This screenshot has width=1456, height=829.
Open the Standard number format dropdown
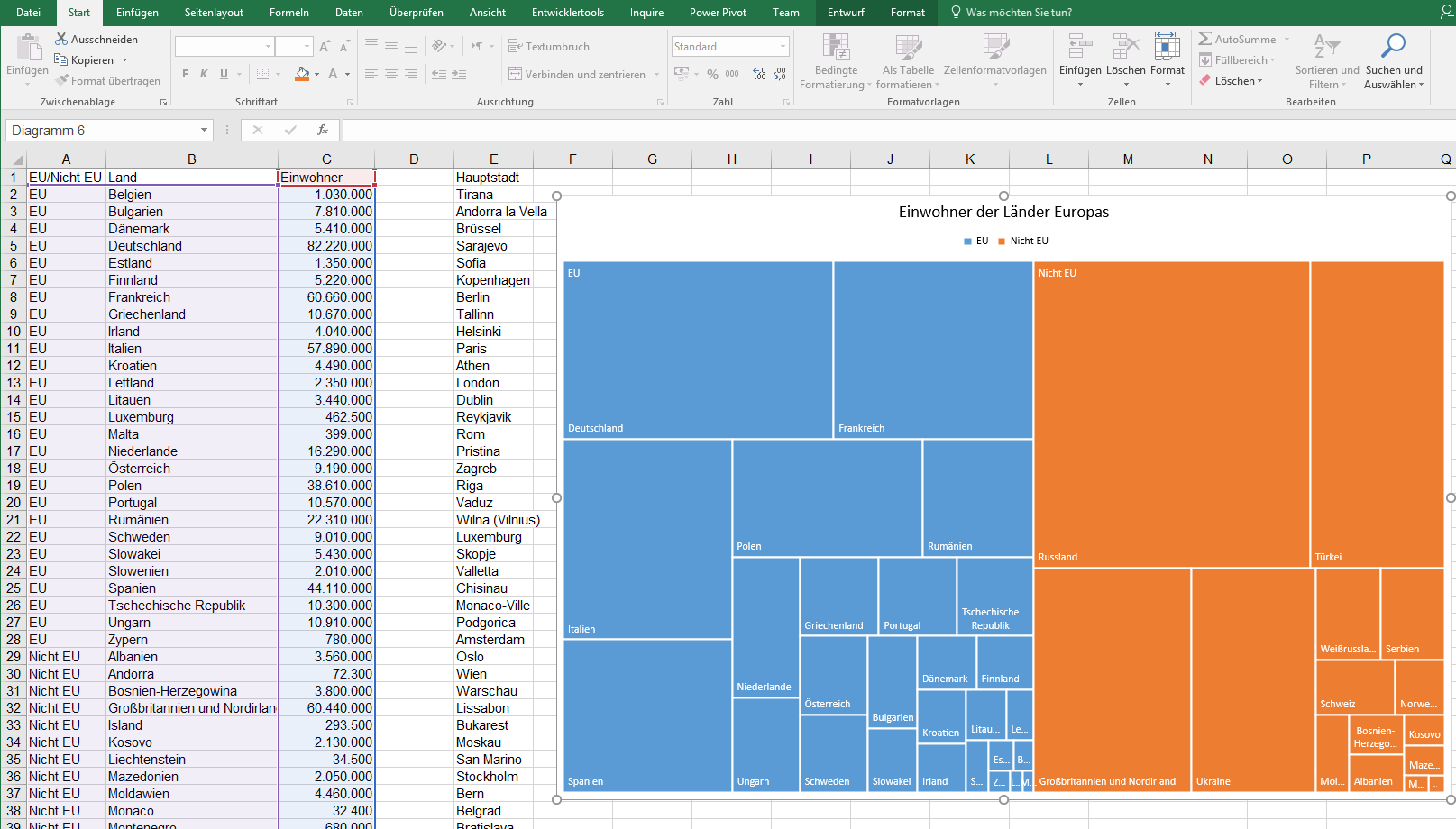coord(728,46)
